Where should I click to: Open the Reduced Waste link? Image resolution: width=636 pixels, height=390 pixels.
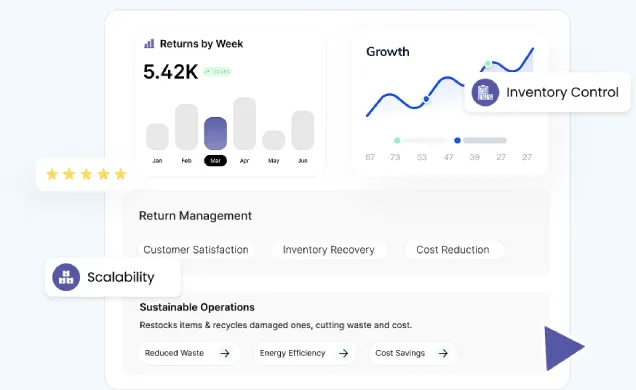(189, 353)
